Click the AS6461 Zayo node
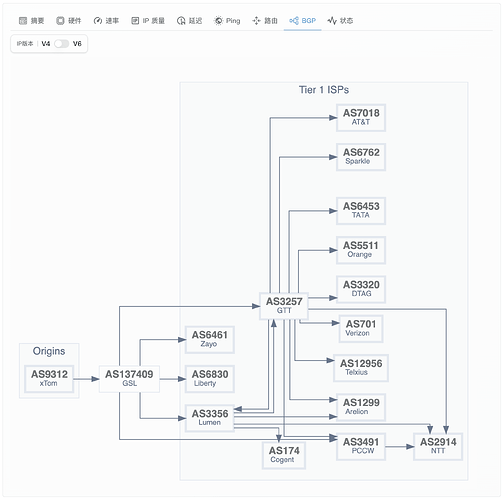The width and height of the screenshot is (504, 500). click(x=210, y=339)
